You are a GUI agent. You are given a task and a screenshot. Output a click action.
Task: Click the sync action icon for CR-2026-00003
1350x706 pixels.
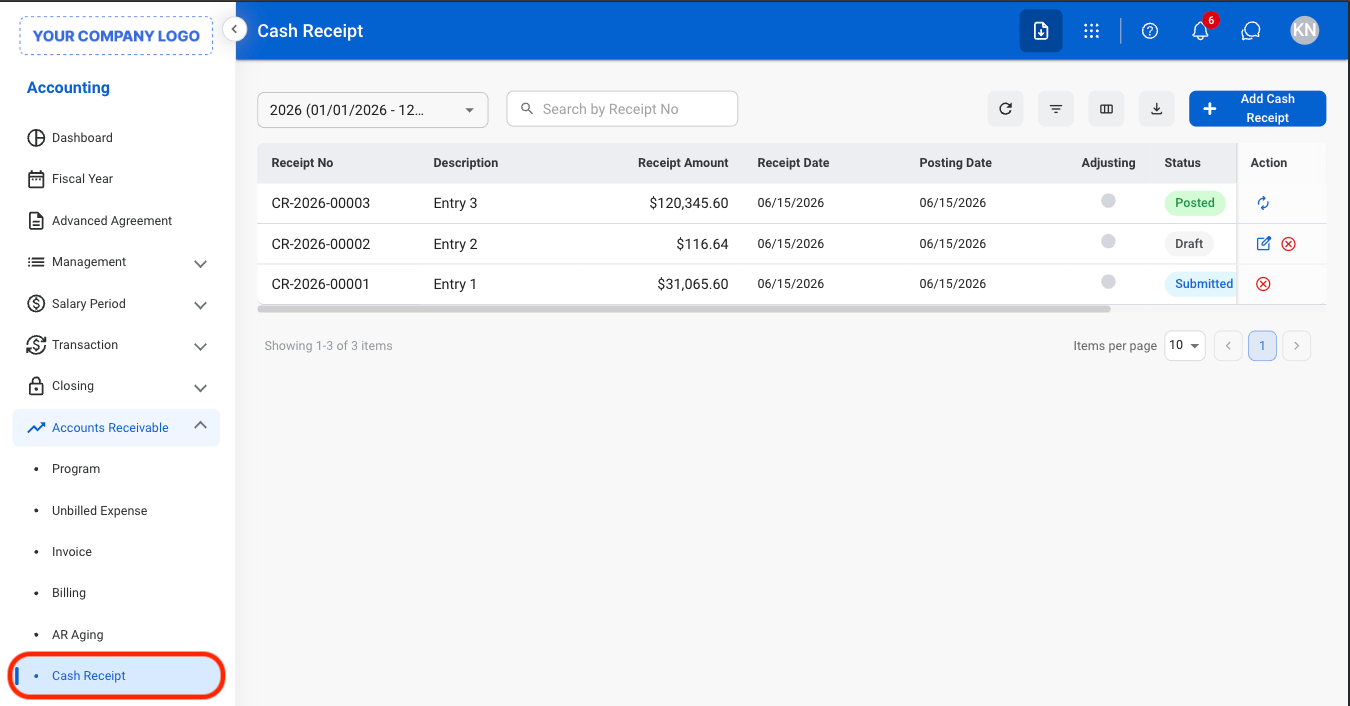[x=1263, y=203]
